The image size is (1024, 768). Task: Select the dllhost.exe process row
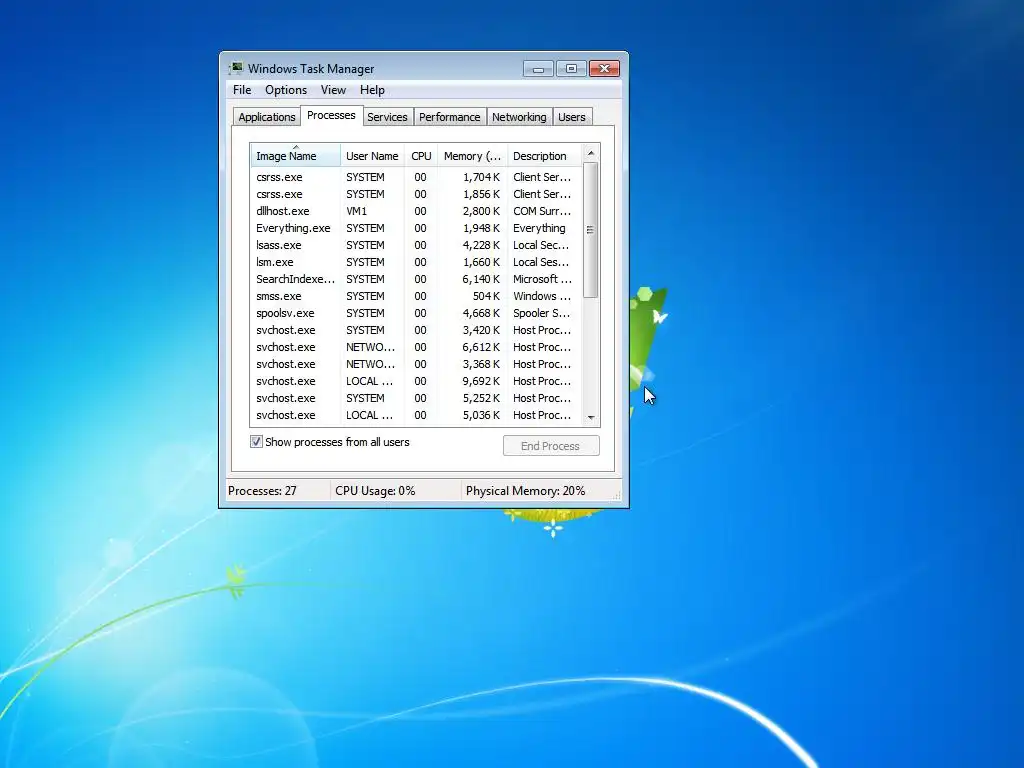coord(416,211)
